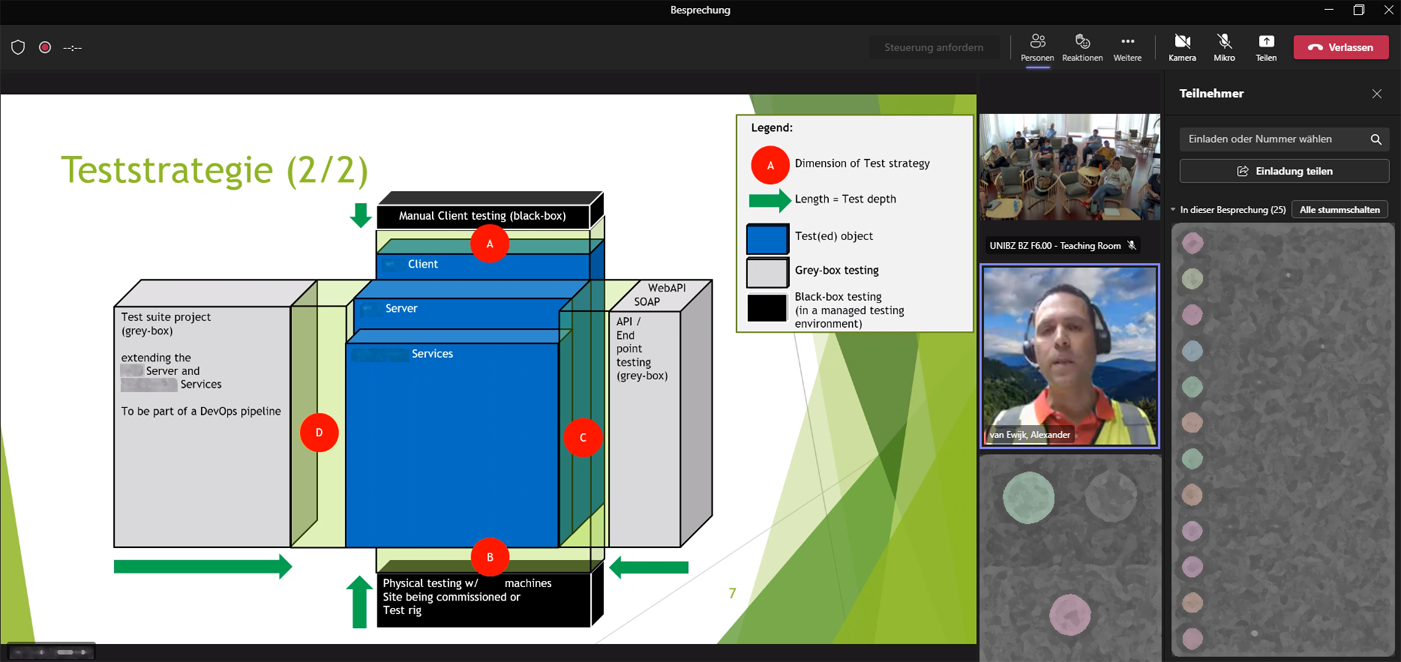1401x662 pixels.
Task: Click the Teilen share screen icon
Action: 1266,47
